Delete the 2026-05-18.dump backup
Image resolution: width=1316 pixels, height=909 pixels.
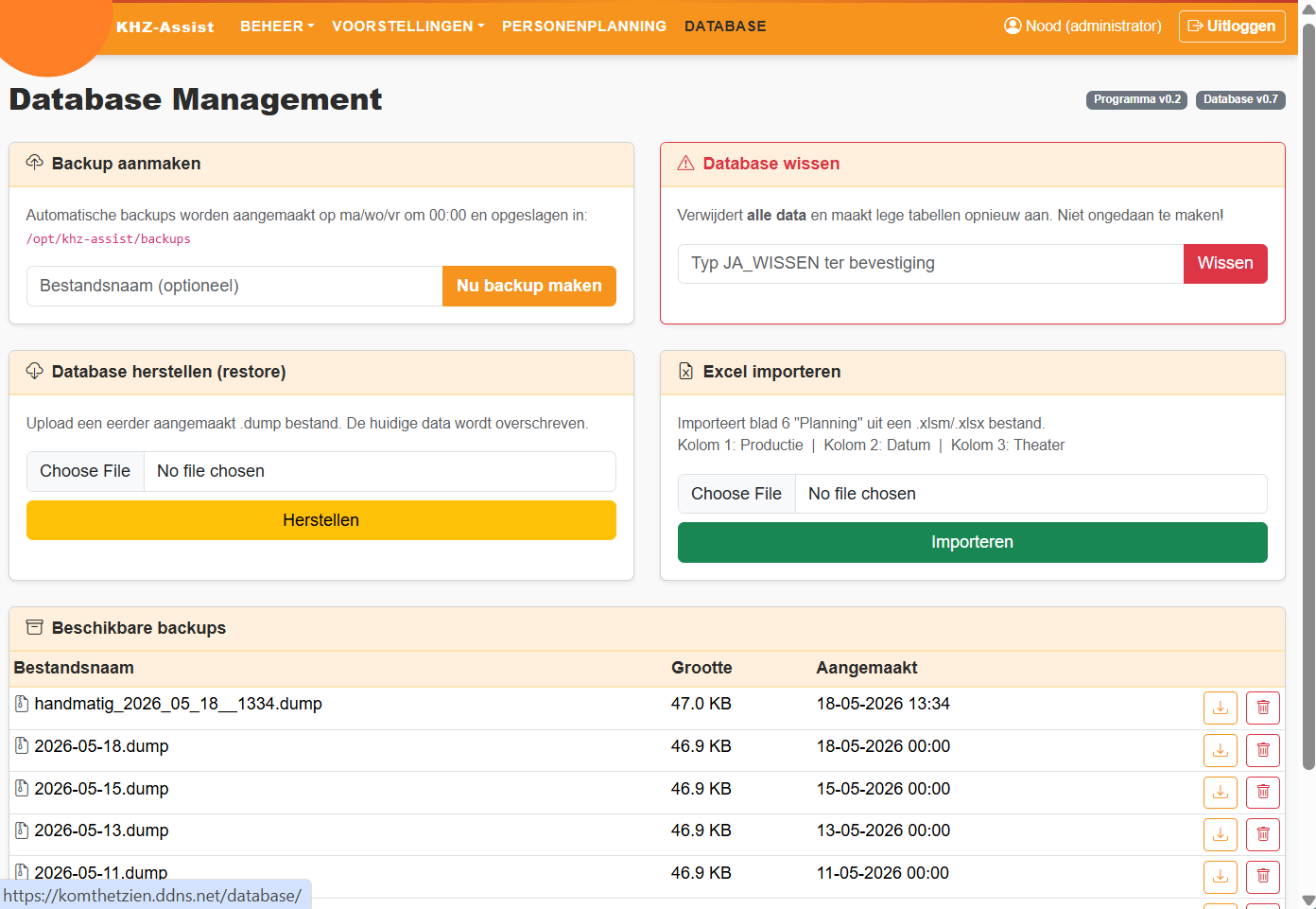point(1263,750)
